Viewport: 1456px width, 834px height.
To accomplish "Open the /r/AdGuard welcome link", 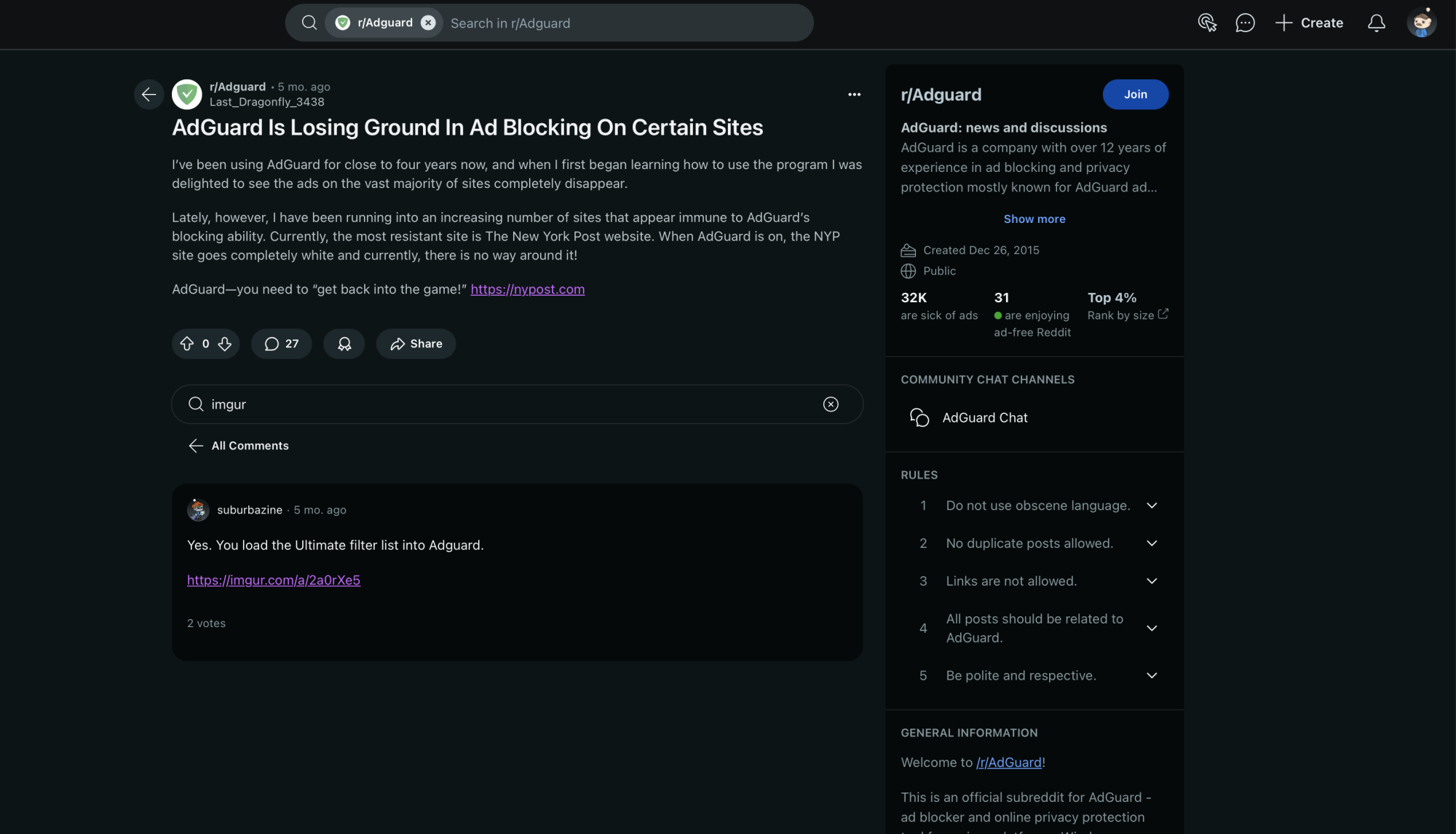I will pyautogui.click(x=1009, y=763).
